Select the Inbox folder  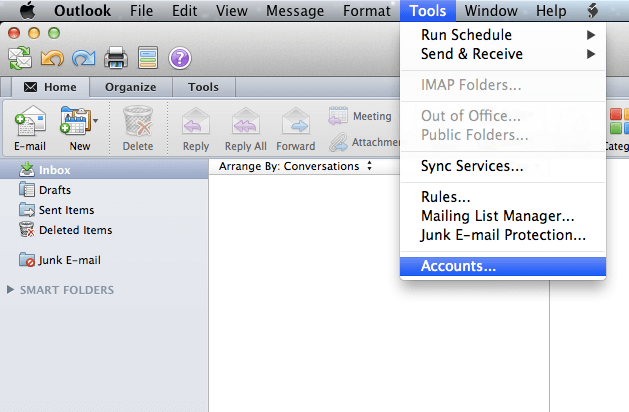click(104, 170)
